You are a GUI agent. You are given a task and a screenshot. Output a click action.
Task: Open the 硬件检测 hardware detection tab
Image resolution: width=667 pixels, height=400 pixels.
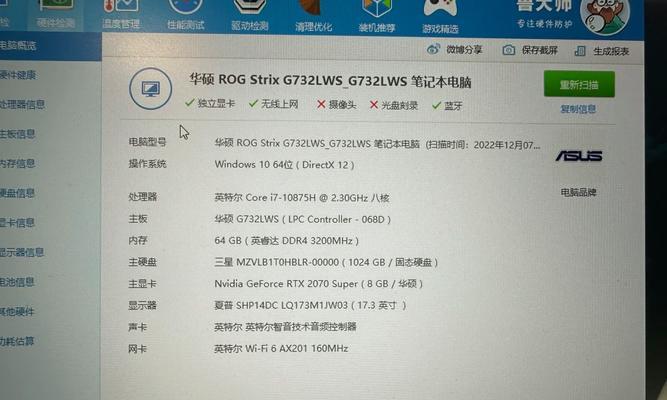point(56,14)
